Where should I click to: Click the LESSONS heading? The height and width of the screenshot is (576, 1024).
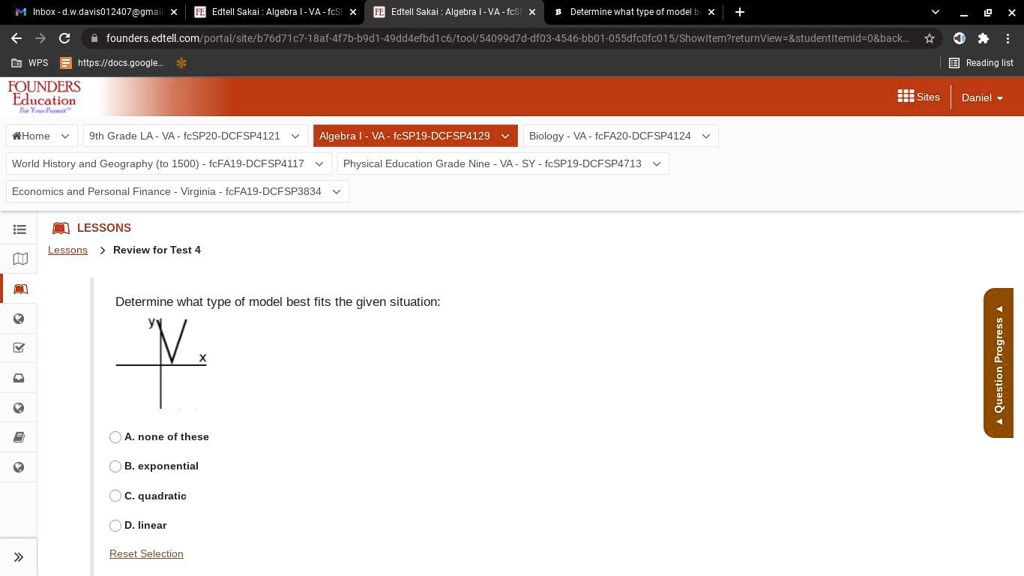pos(104,228)
